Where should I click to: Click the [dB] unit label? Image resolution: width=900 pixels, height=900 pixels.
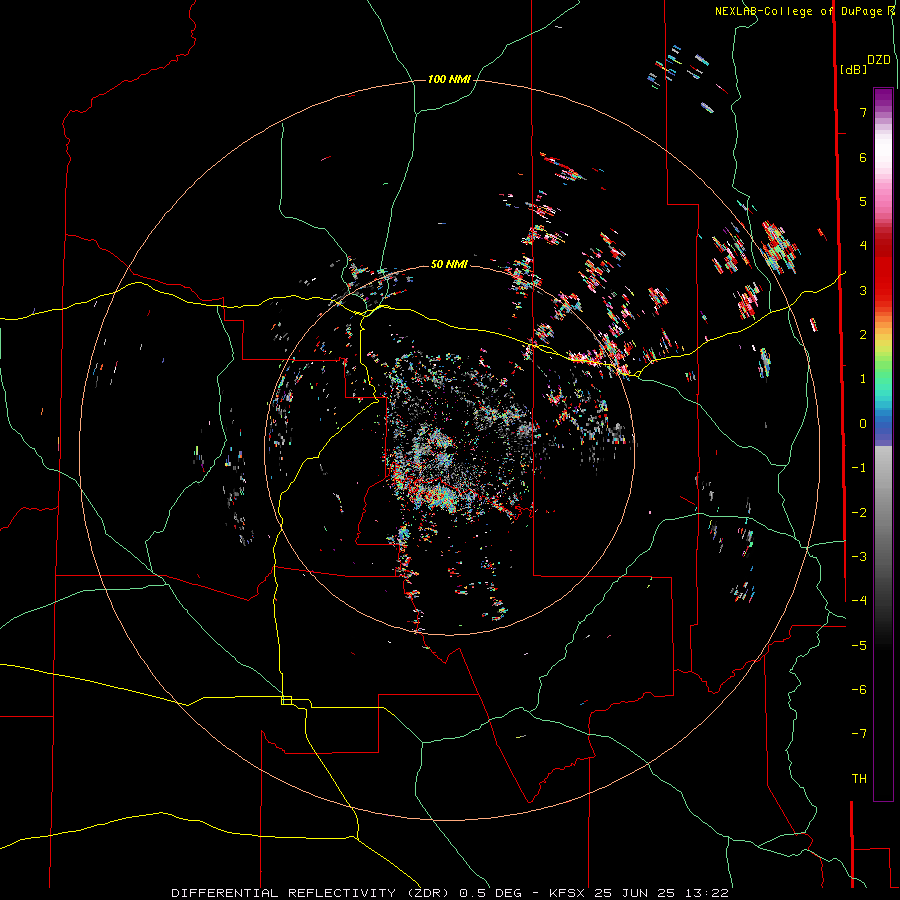pos(853,69)
